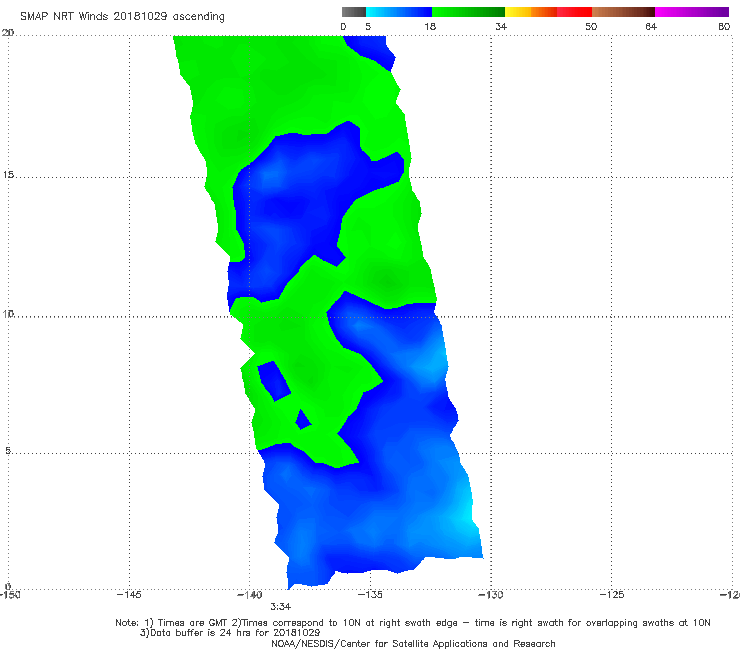Select the magenta-purple segment of the colorbar
The width and height of the screenshot is (740, 650).
click(692, 12)
